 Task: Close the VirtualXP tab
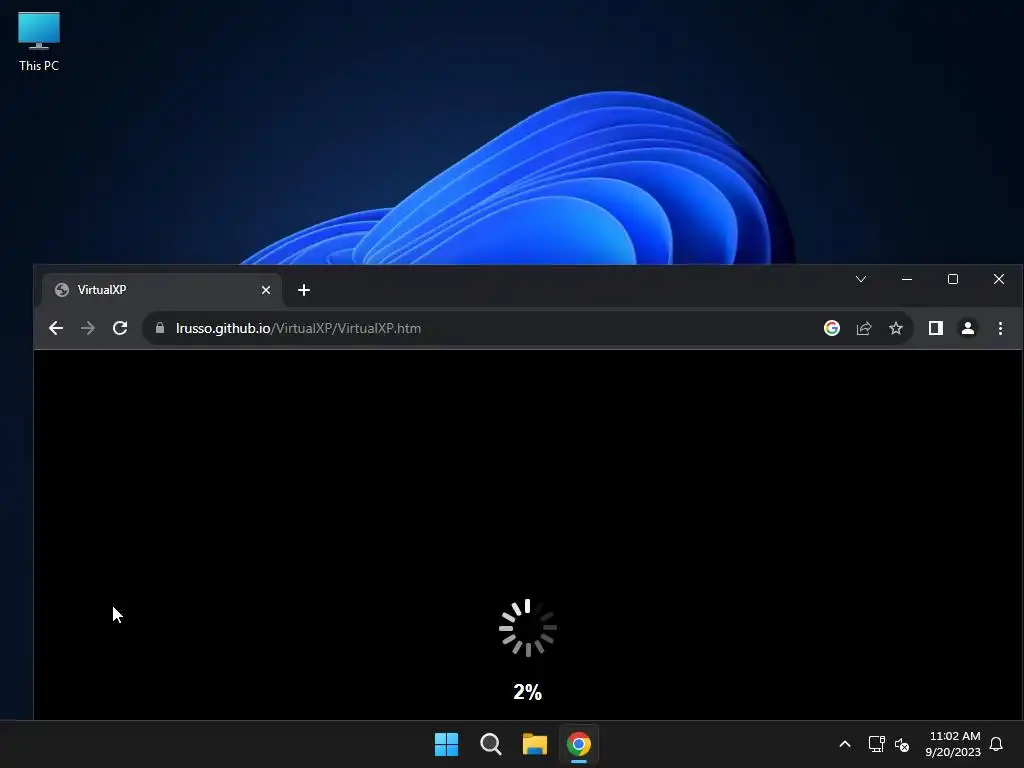(266, 290)
